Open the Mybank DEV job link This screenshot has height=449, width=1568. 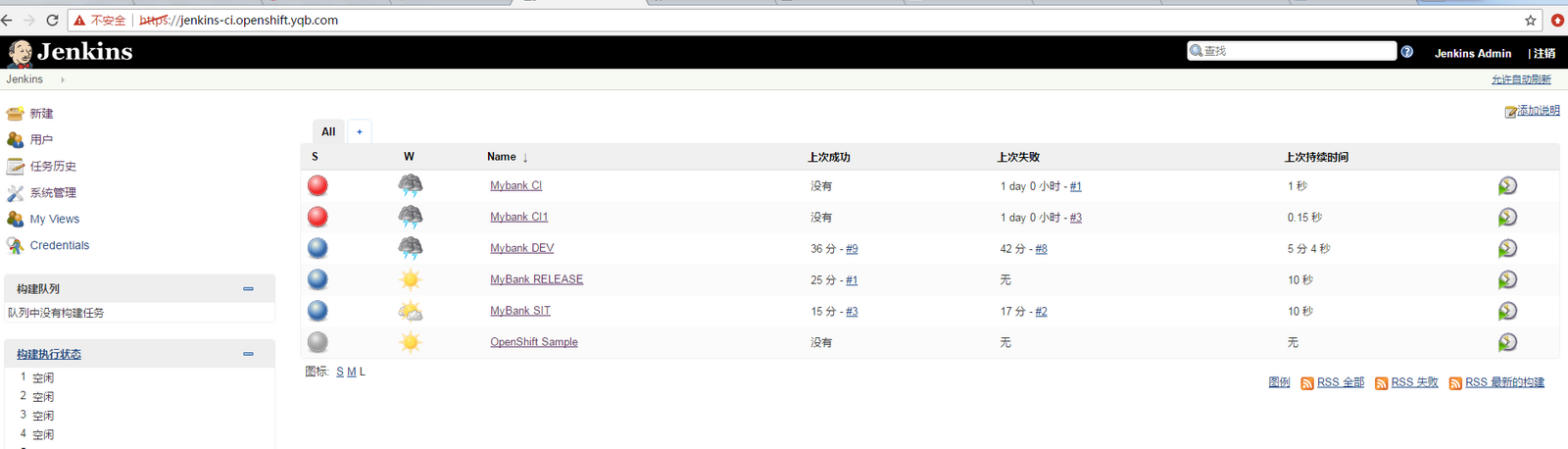click(521, 248)
